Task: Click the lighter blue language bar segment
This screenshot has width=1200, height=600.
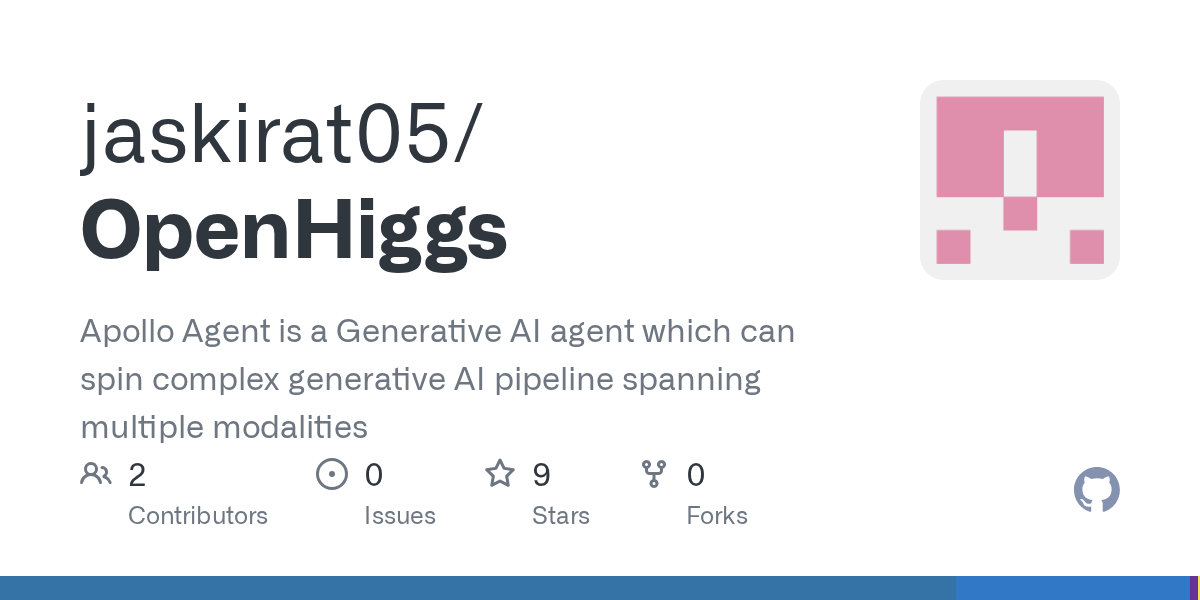Action: [x=1071, y=588]
